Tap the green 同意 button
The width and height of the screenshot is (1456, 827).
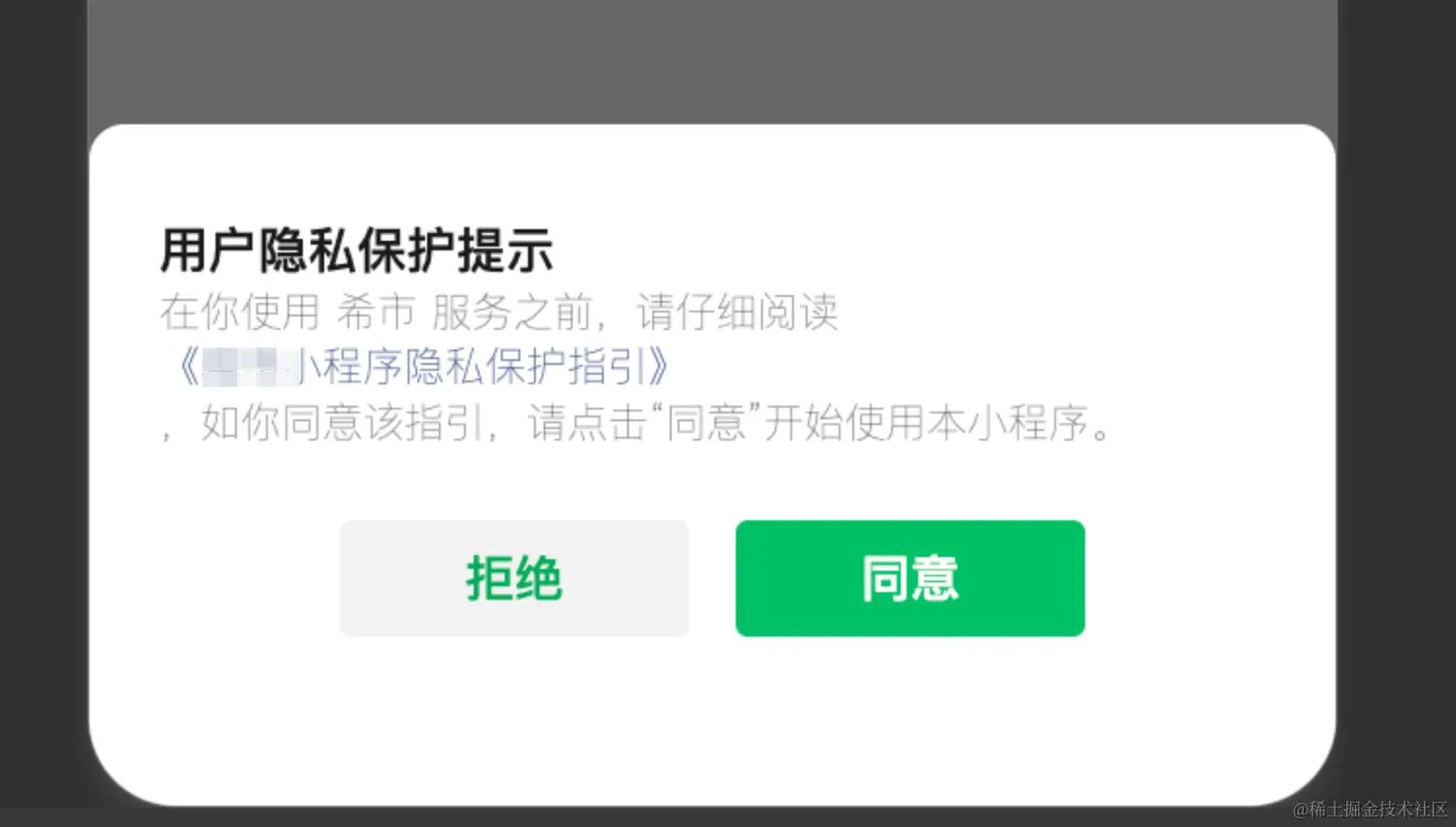tap(910, 579)
